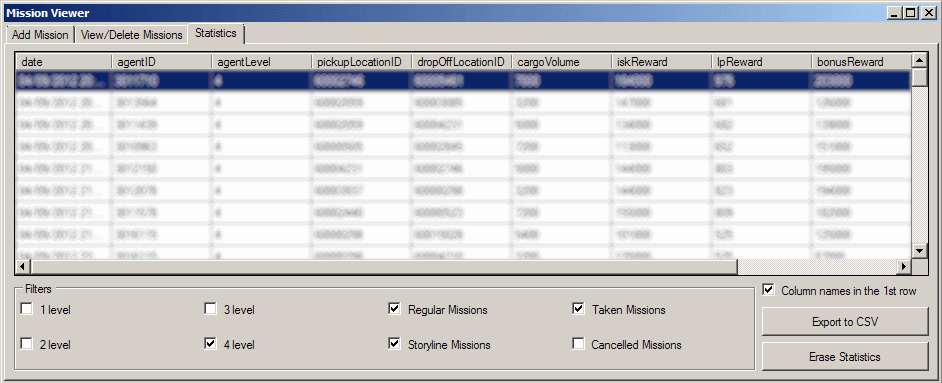Click vertical scrollbar up arrow

point(919,61)
